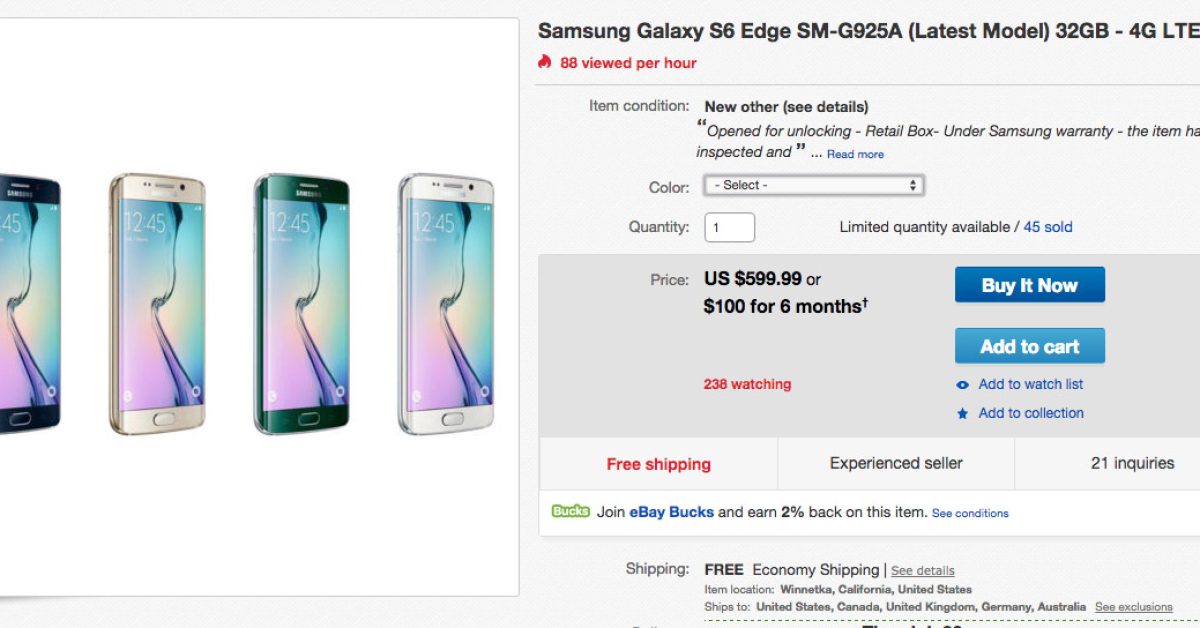The width and height of the screenshot is (1200, 628).
Task: Click the green Galaxy S6 Edge phone image
Action: point(301,304)
